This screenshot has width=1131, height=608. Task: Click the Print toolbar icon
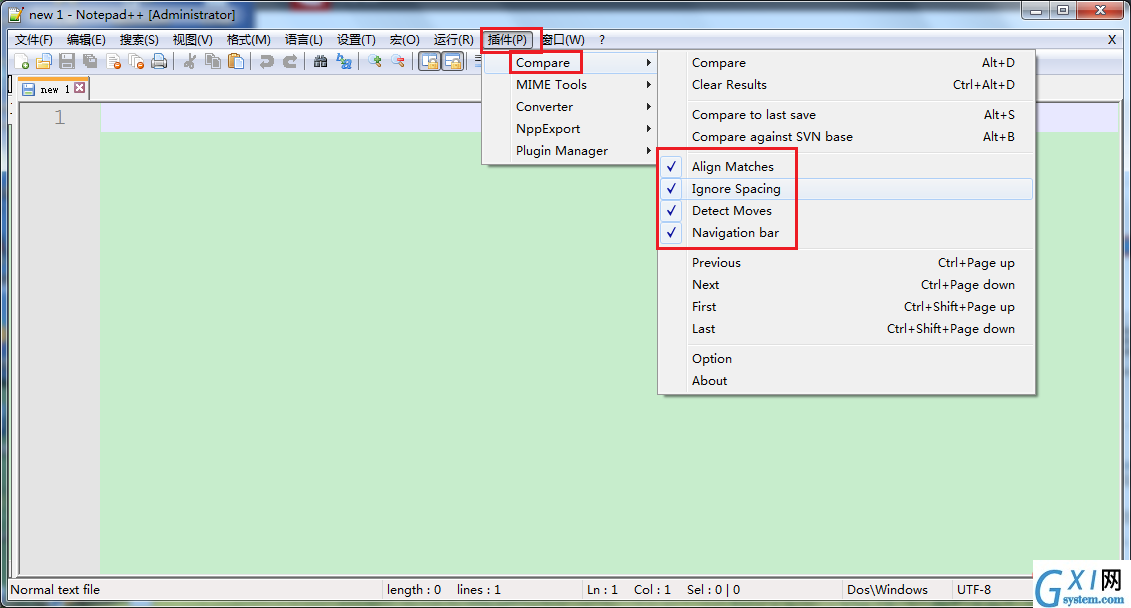(159, 62)
